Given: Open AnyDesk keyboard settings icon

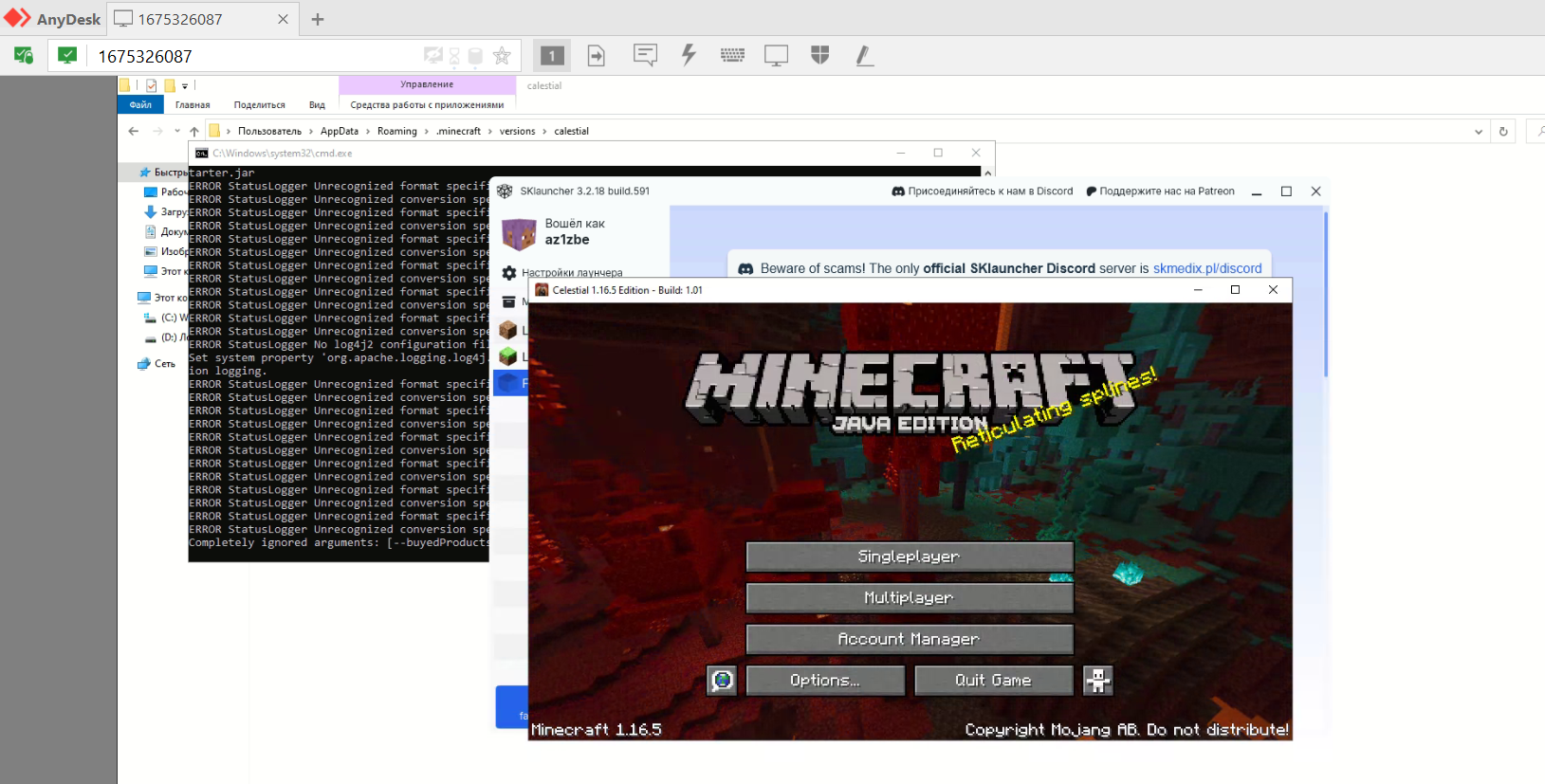Looking at the screenshot, I should tap(732, 55).
